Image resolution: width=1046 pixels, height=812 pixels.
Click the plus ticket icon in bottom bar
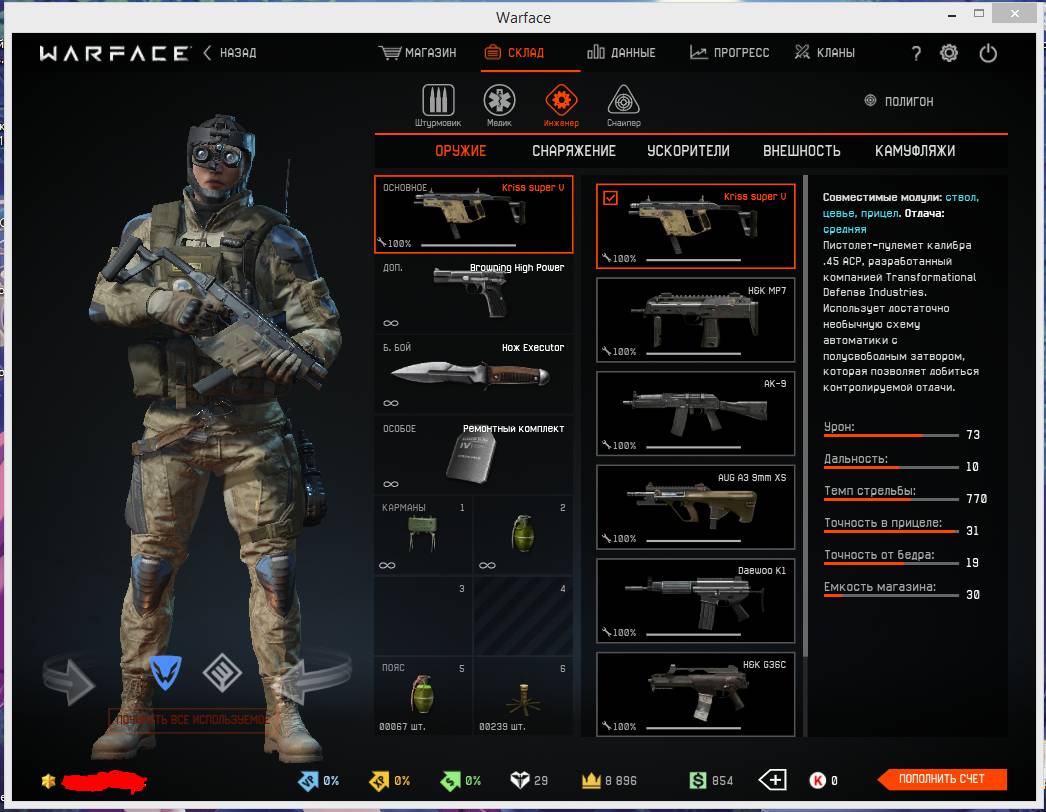click(x=772, y=779)
